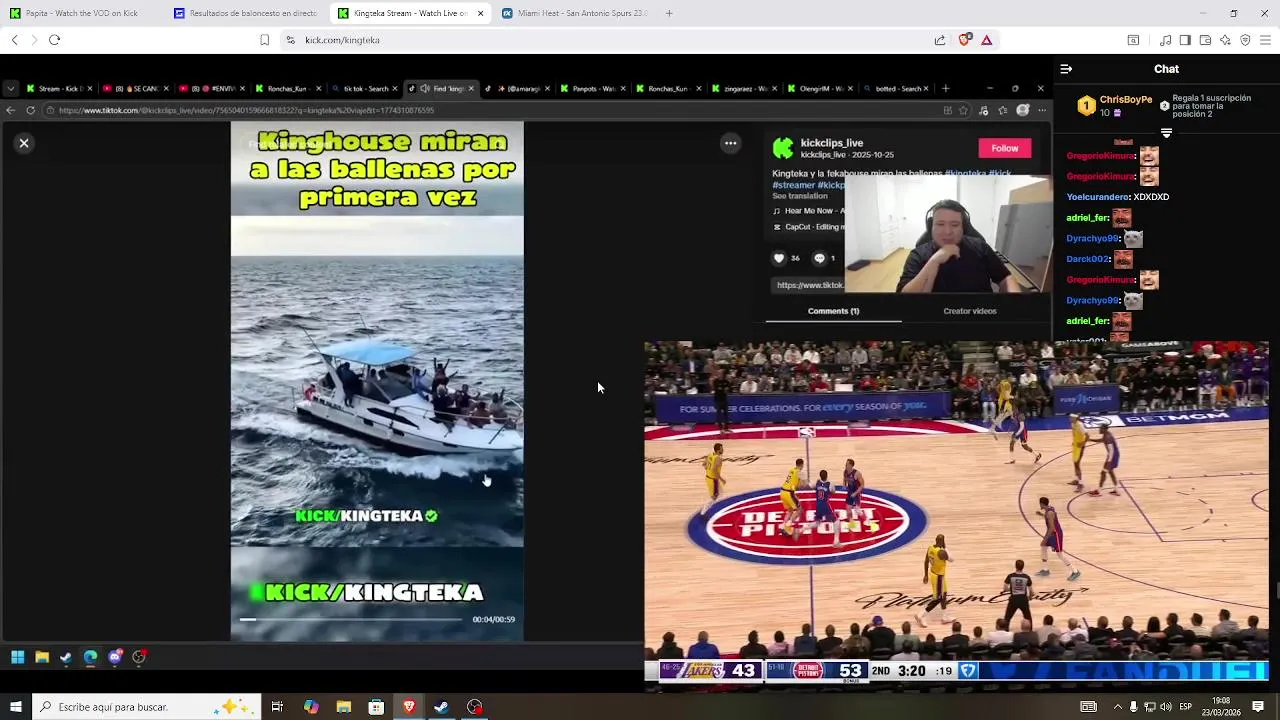Click the streamed desktop's Start button
This screenshot has height=720, width=1280.
18,657
